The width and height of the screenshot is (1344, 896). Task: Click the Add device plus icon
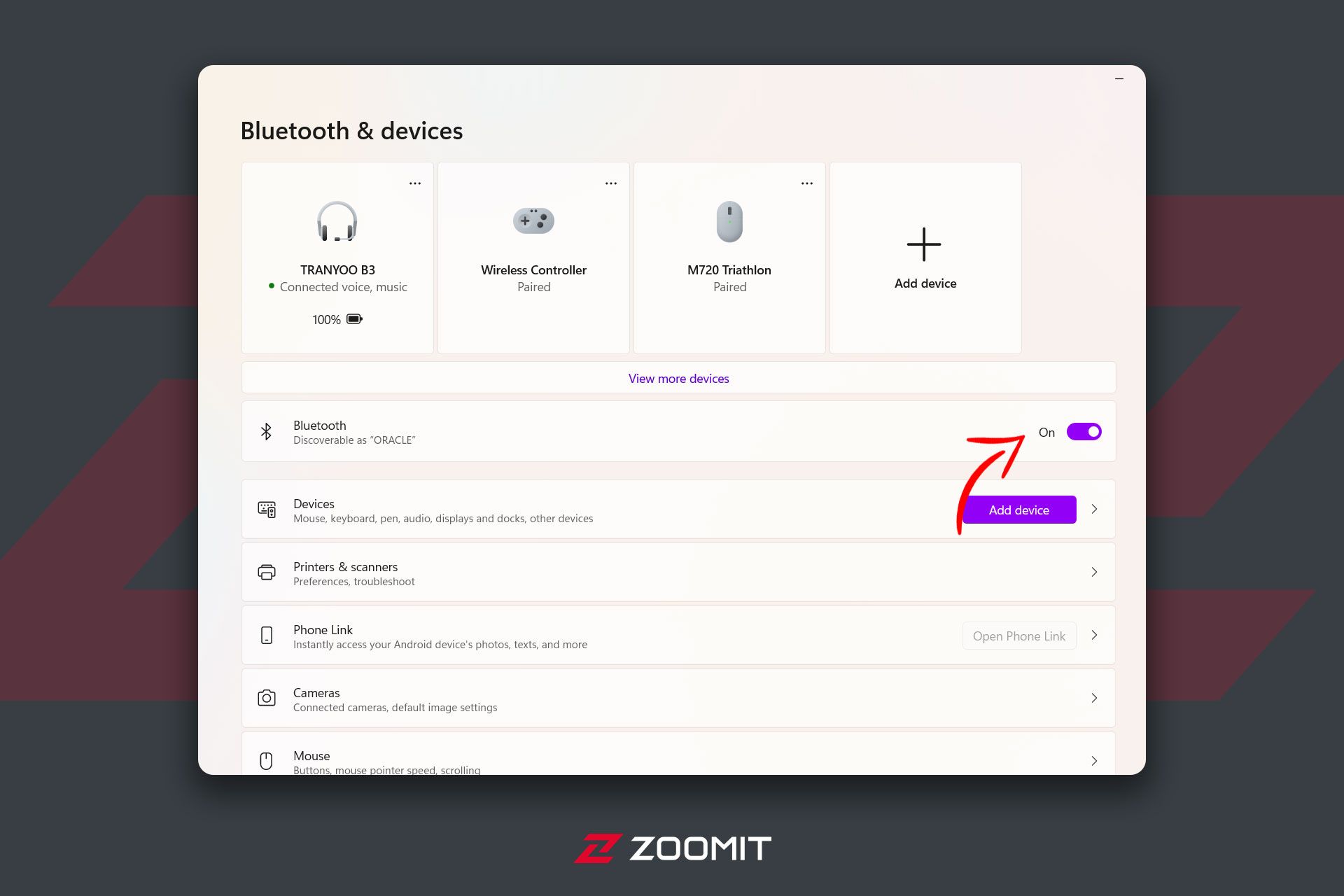tap(923, 244)
